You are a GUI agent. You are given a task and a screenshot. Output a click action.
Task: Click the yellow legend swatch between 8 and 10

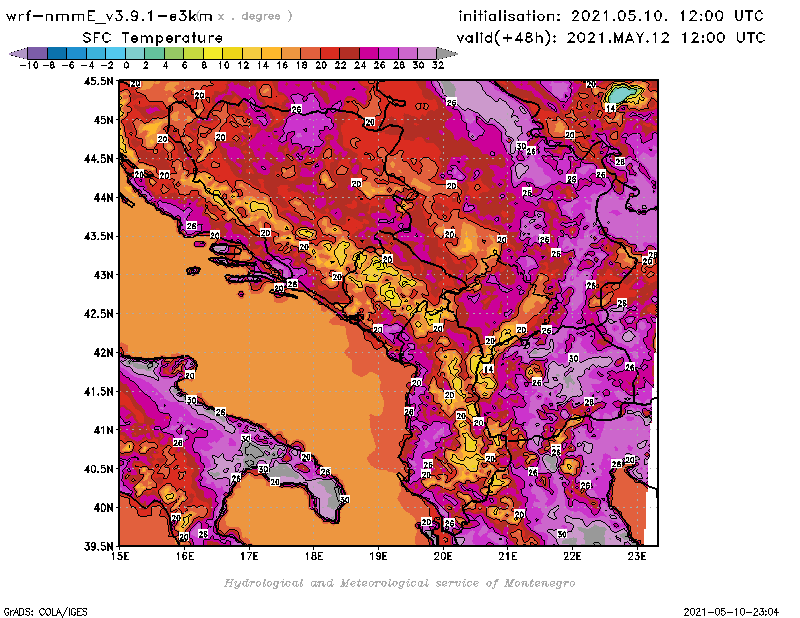click(x=213, y=53)
